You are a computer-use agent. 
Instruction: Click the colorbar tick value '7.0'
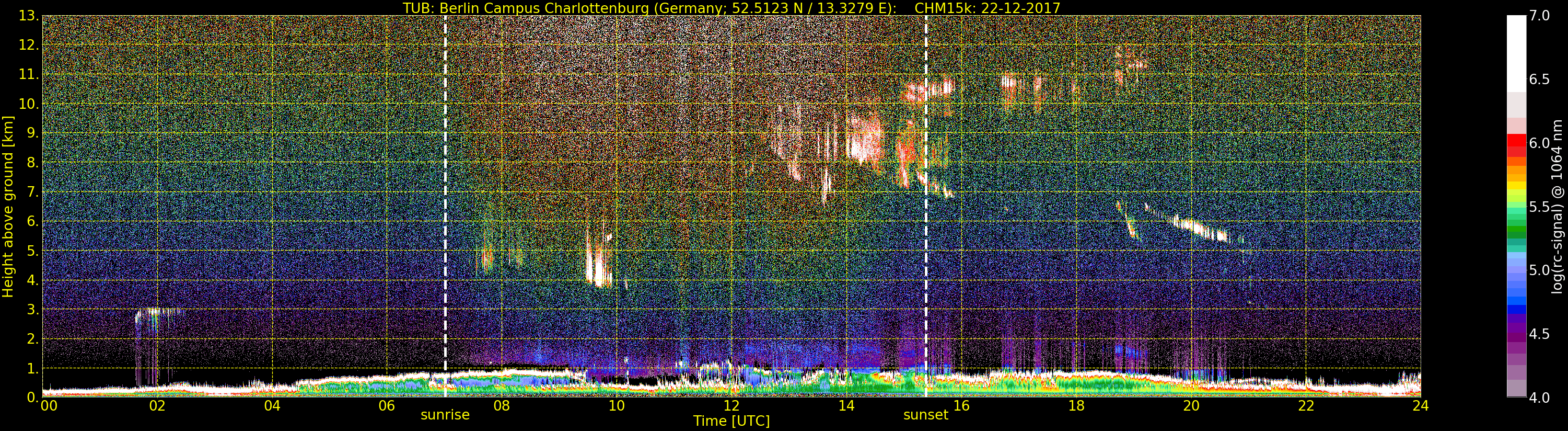click(1539, 16)
